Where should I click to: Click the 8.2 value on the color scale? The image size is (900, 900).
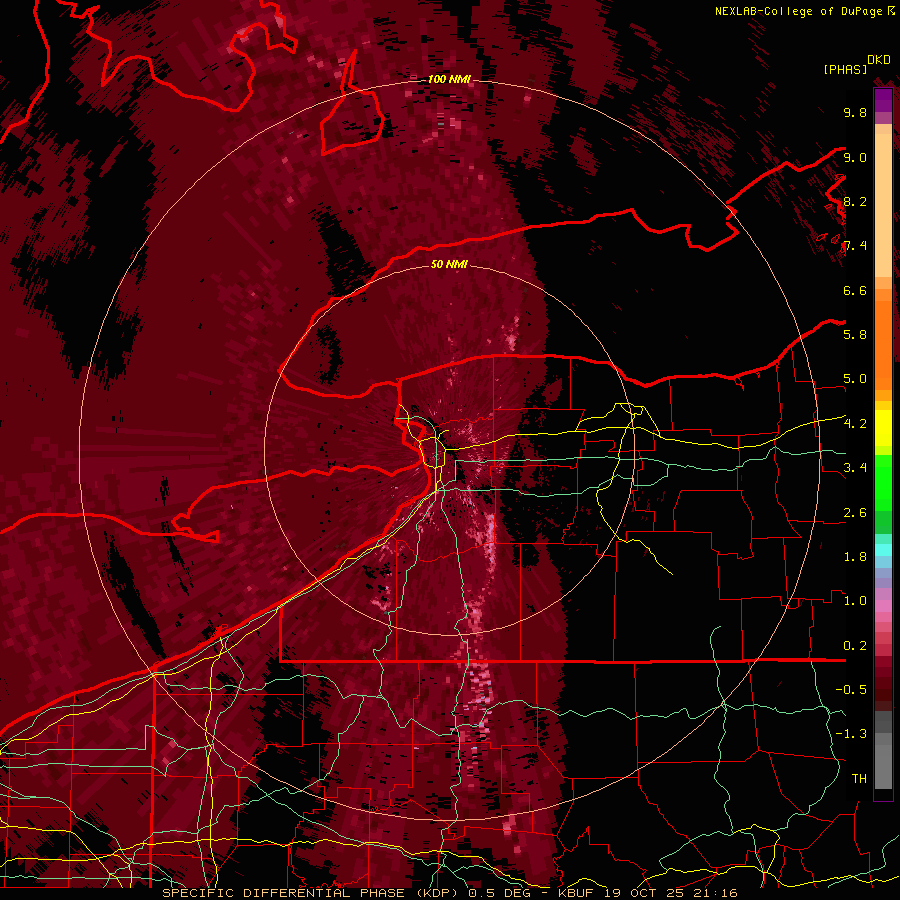tap(855, 201)
